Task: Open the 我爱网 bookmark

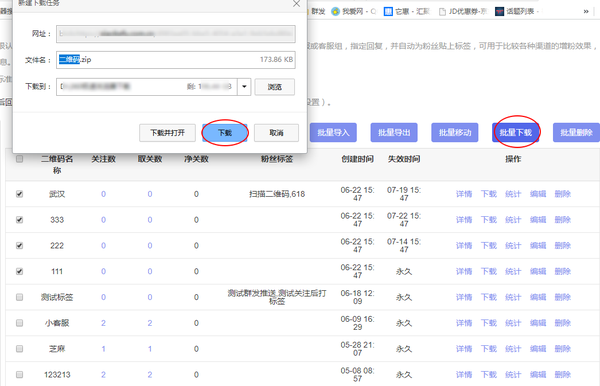Action: [354, 11]
